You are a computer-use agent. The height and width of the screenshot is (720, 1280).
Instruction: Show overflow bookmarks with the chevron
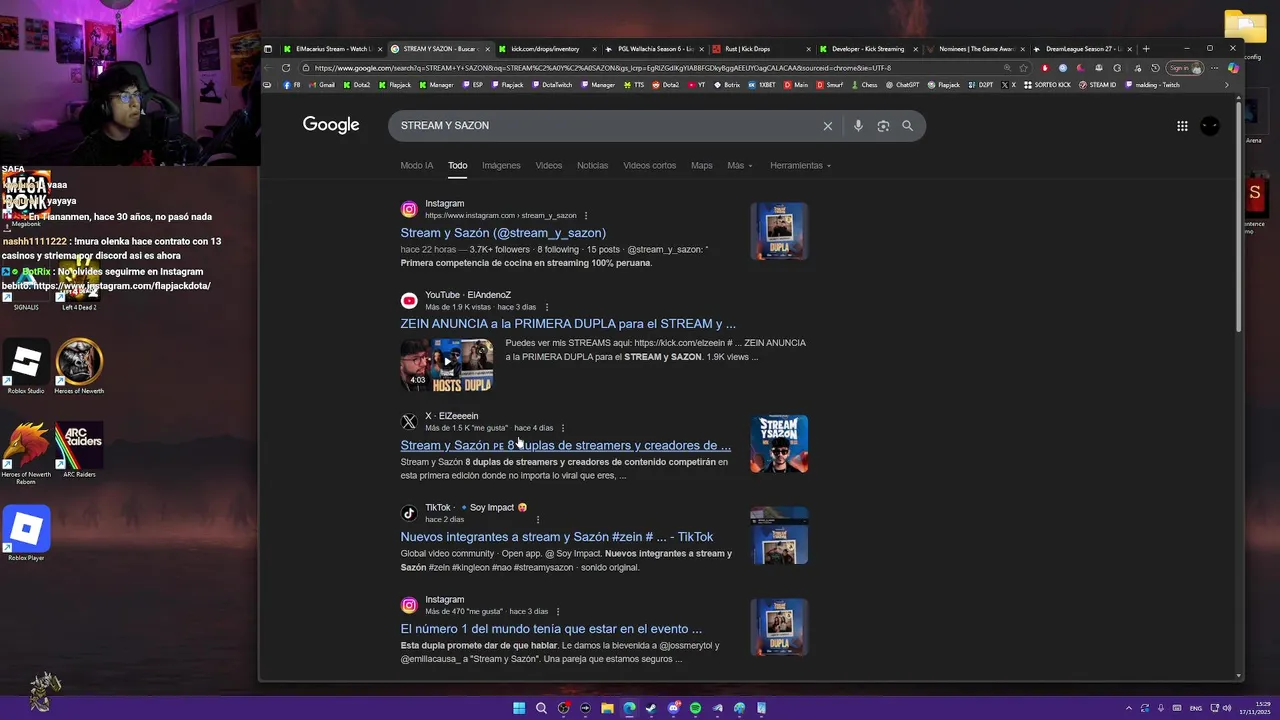pyautogui.click(x=1227, y=85)
